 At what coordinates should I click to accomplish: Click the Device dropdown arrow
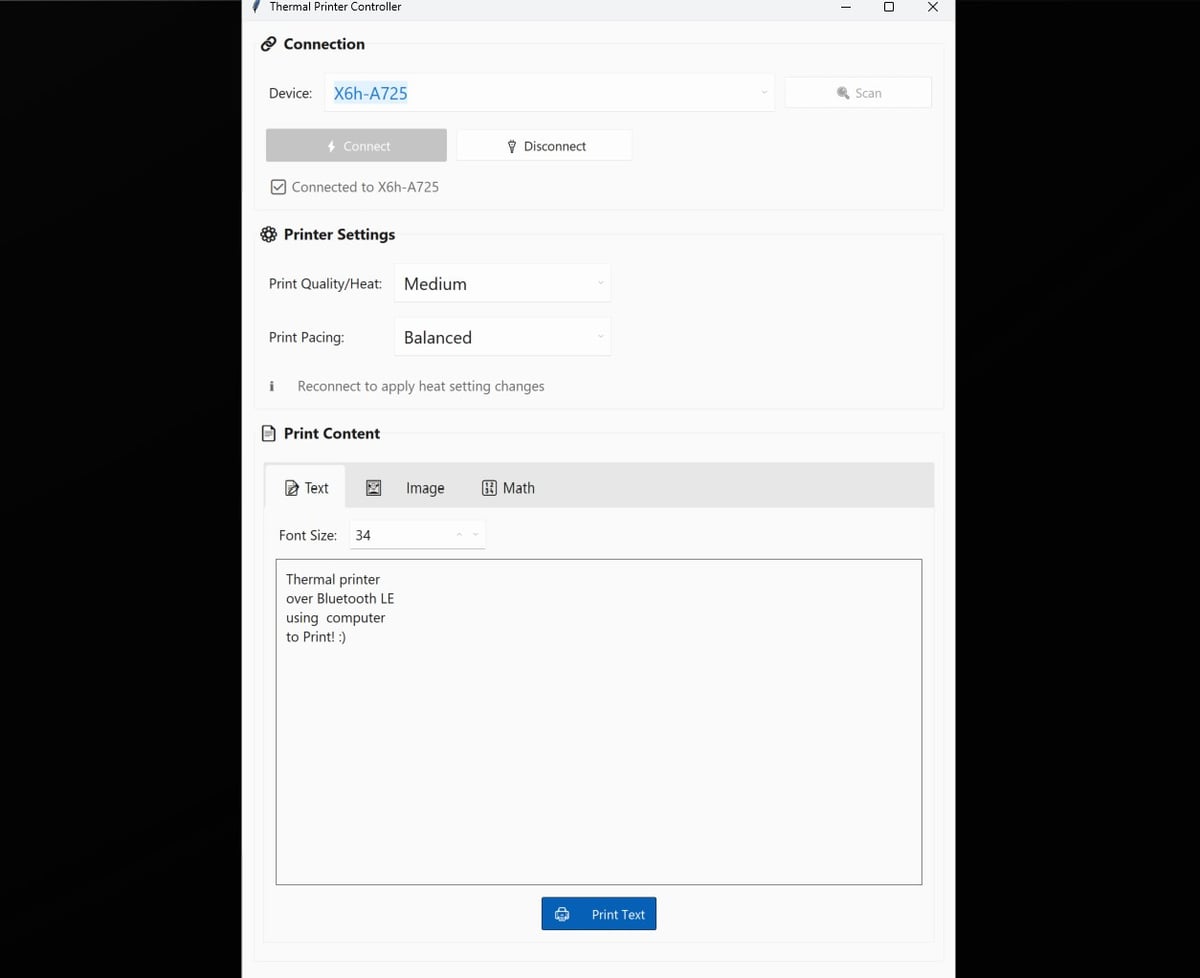pyautogui.click(x=764, y=93)
